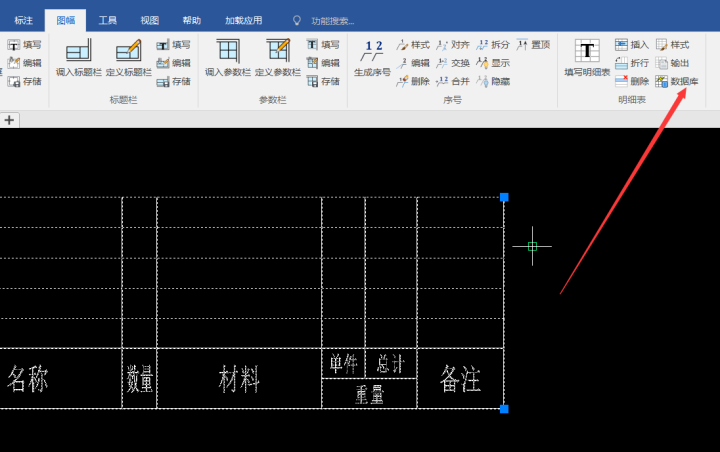Open the 帮助 ribbon tab
Screen dimensions: 720x452
(191, 20)
